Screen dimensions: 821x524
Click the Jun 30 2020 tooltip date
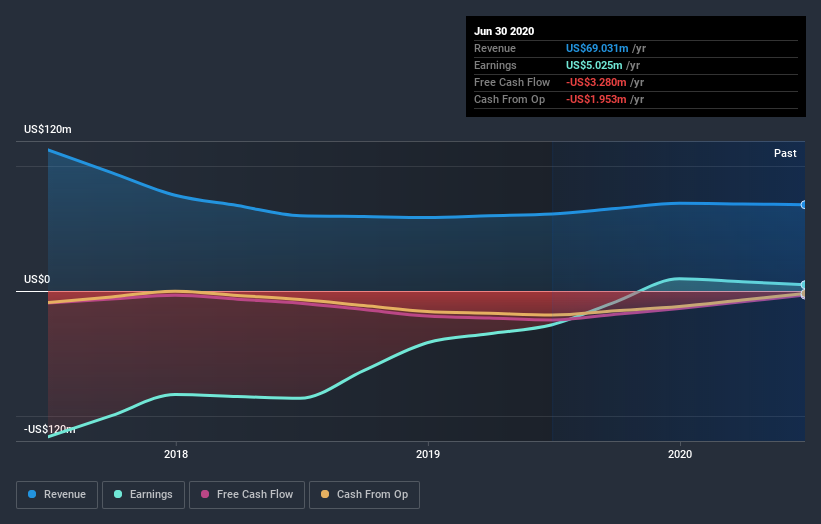[x=504, y=31]
